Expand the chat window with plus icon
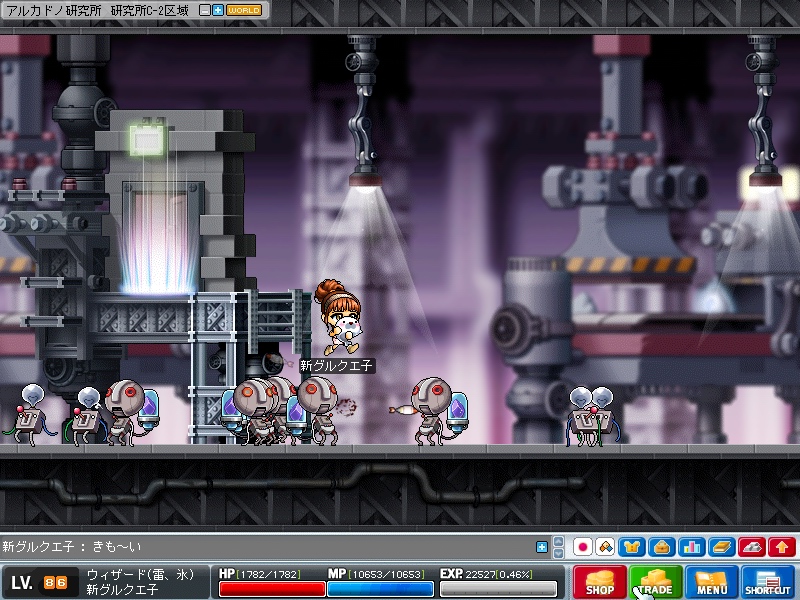Image resolution: width=800 pixels, height=600 pixels. (x=542, y=547)
